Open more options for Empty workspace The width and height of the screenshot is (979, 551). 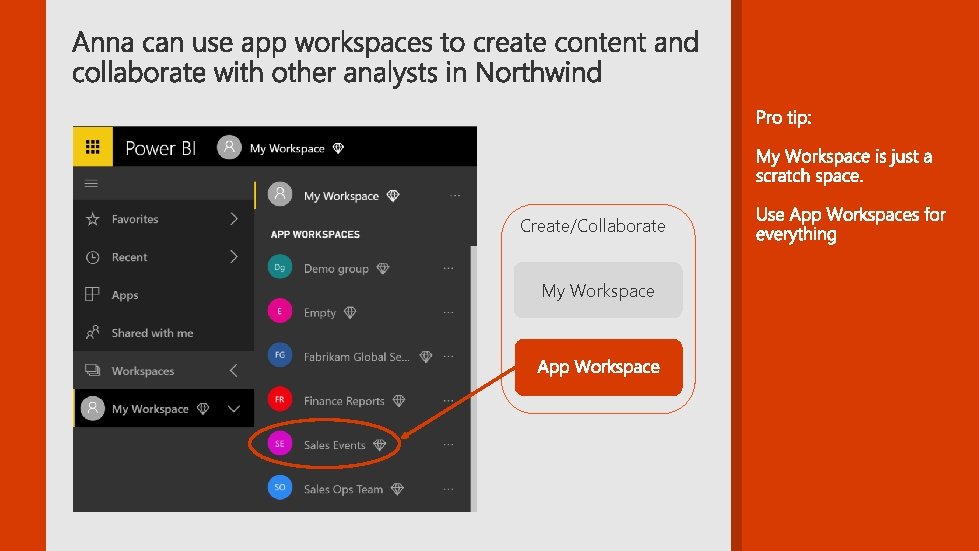tap(448, 313)
